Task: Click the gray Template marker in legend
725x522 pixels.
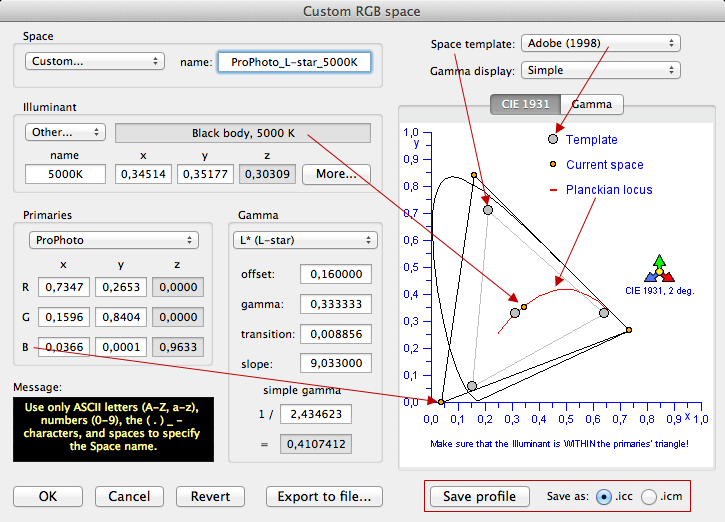Action: [553, 139]
